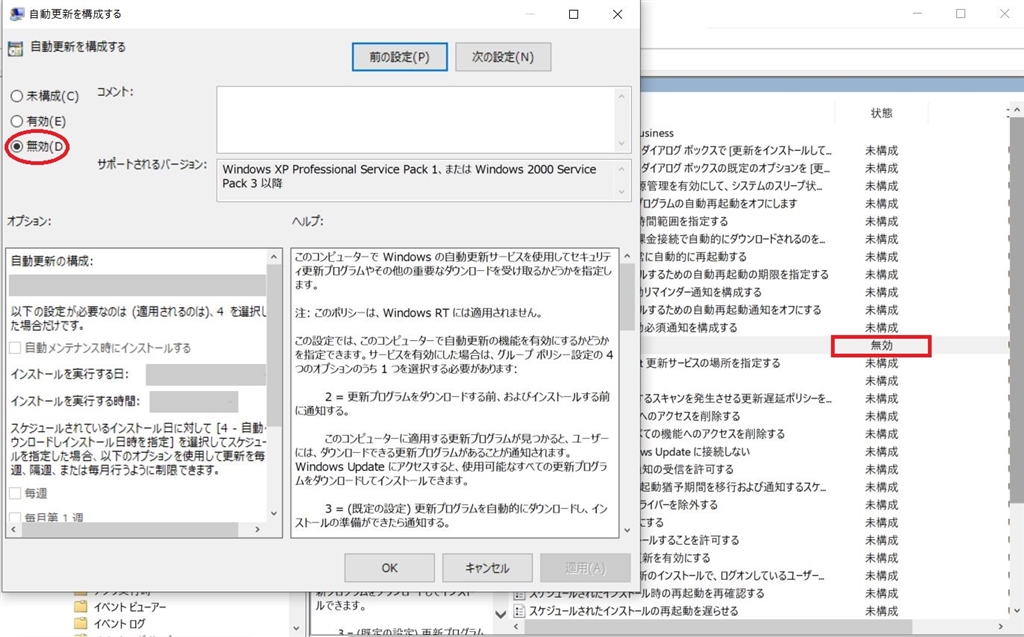This screenshot has width=1024, height=637.
Task: Select the イベント ビューアー tree folder
Action: click(129, 606)
